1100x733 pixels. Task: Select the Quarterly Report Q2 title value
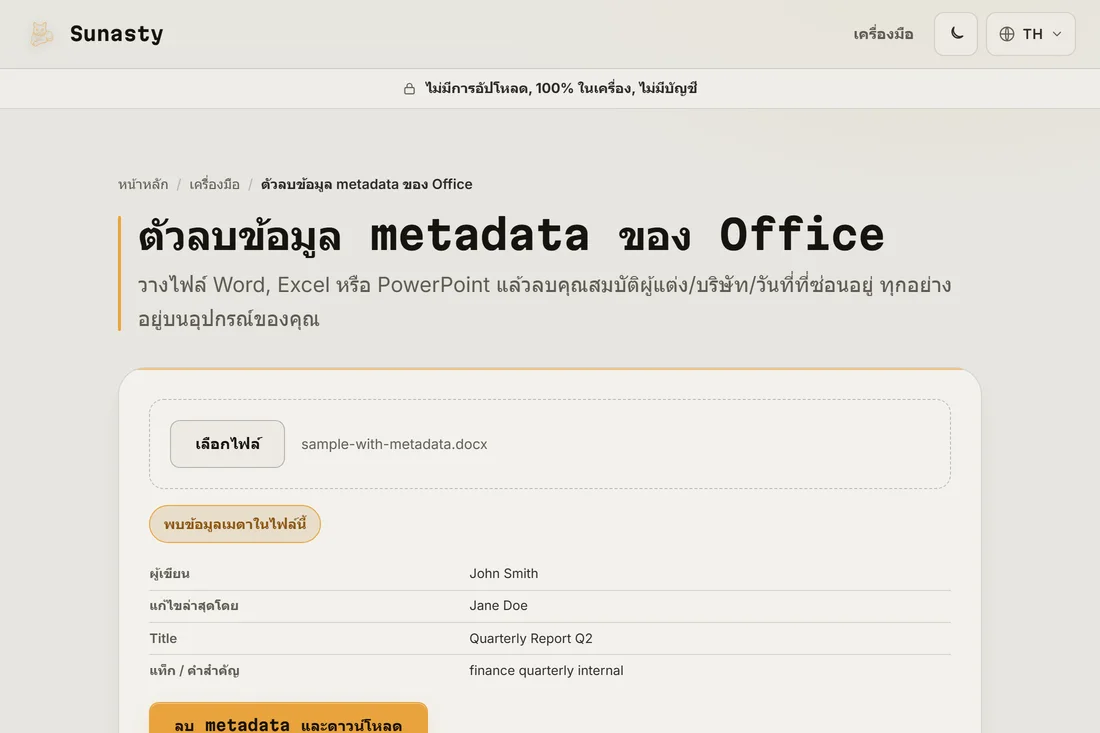[530, 638]
